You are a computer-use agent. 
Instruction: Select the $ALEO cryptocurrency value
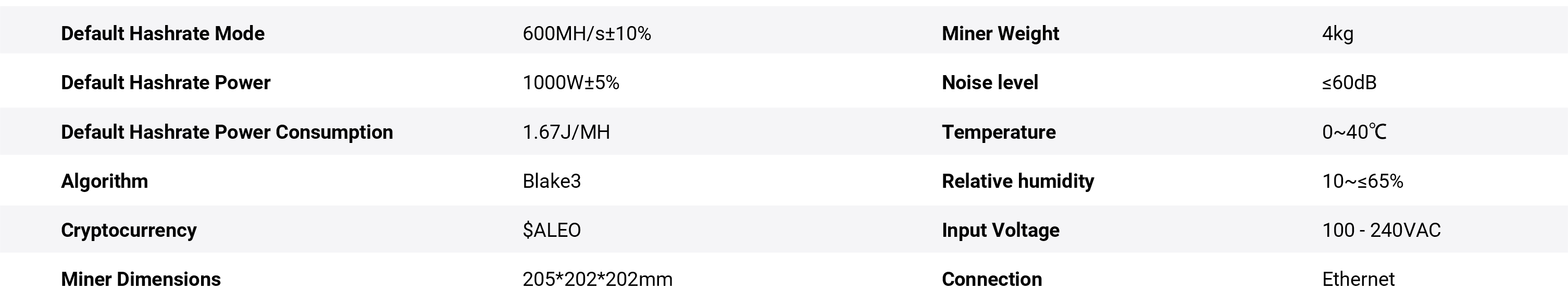[x=552, y=231]
